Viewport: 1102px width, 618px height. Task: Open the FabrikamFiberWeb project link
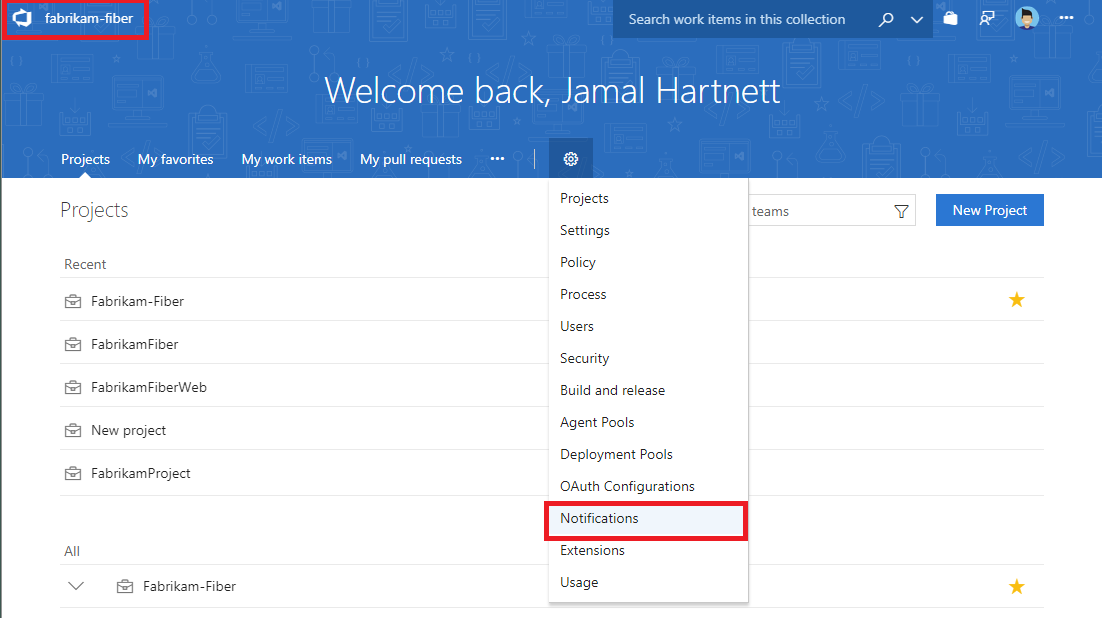tap(150, 387)
